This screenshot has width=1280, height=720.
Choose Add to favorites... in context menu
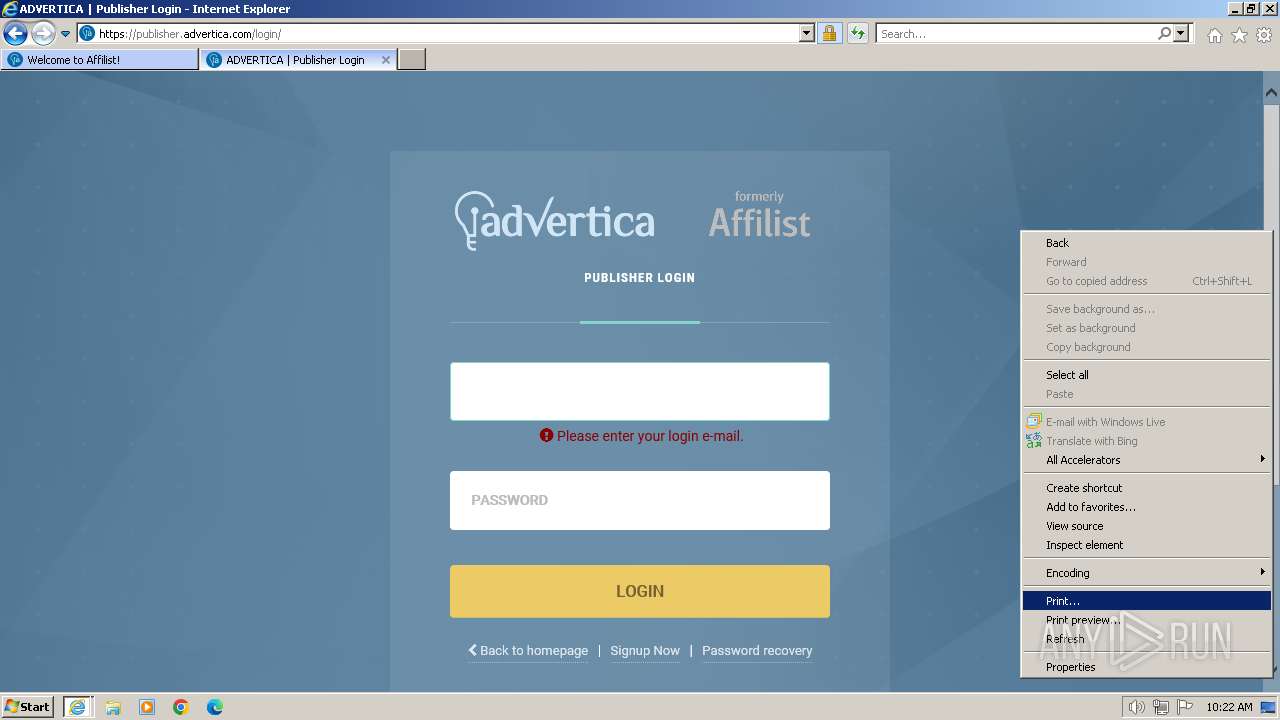coord(1146,507)
